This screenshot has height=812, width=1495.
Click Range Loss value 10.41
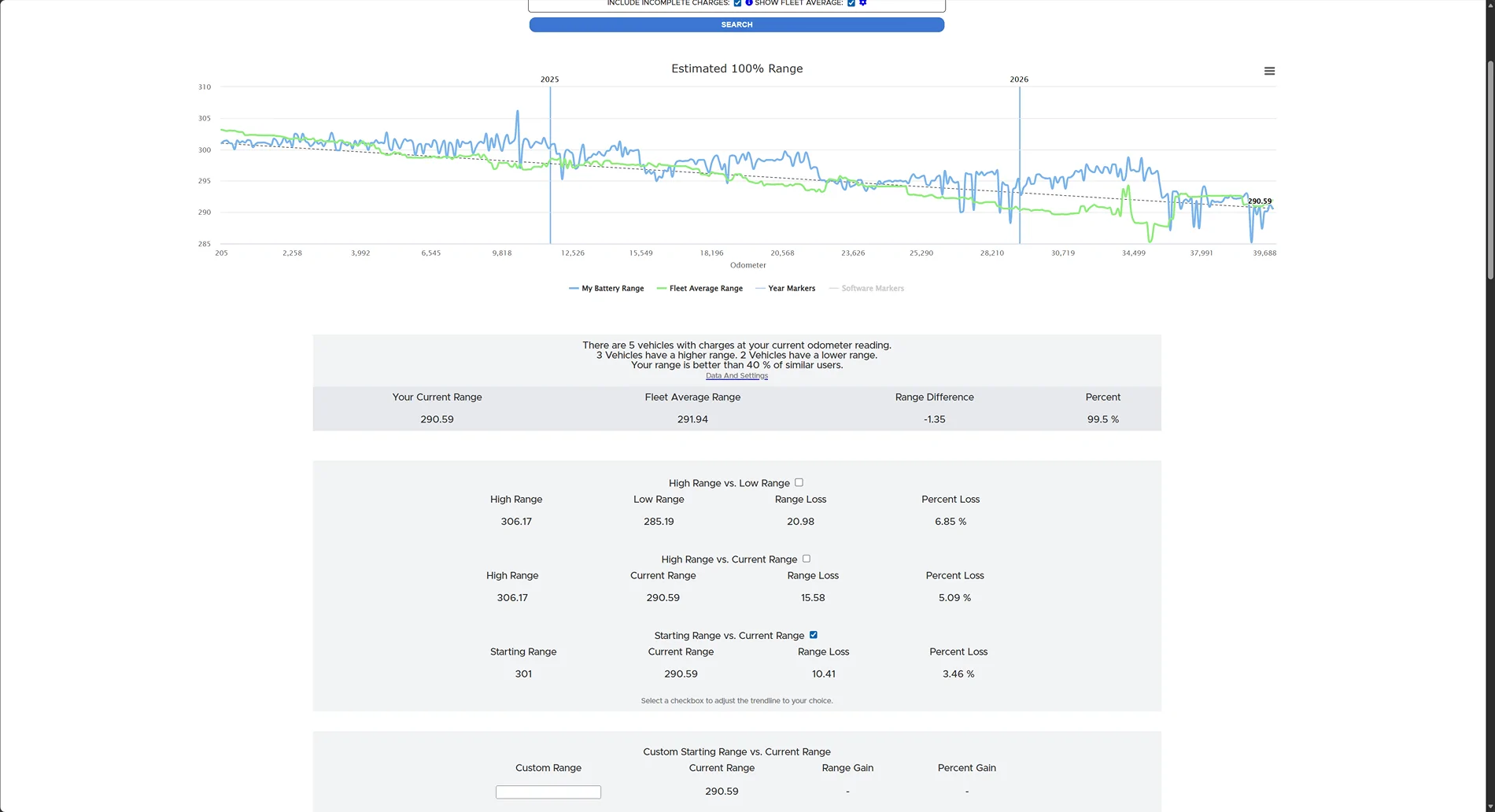[x=823, y=674]
